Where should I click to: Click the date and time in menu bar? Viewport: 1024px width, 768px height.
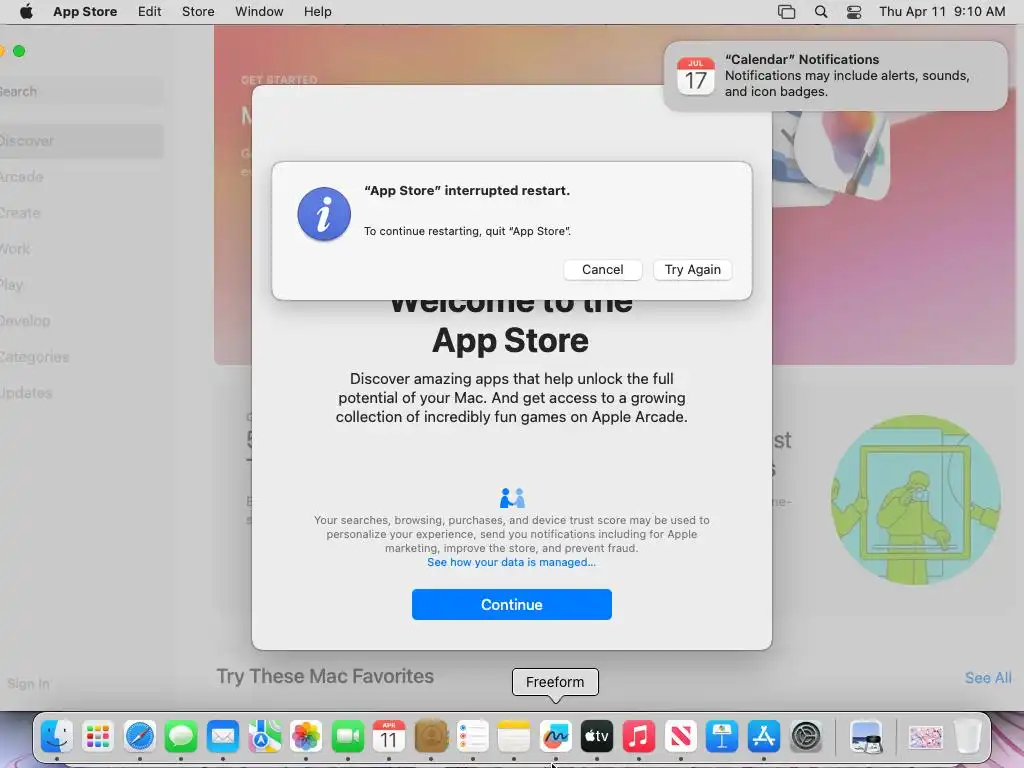point(942,12)
